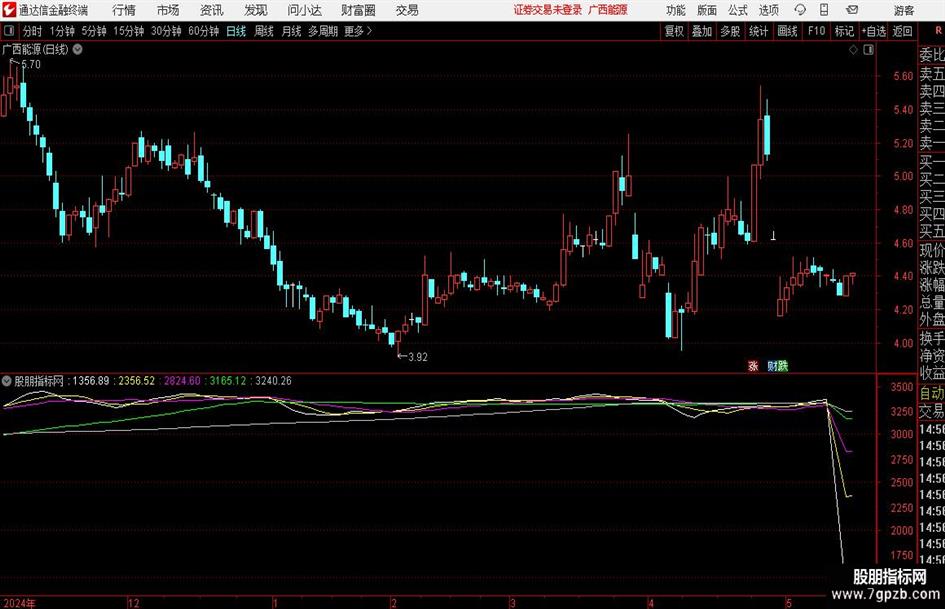Click indicator value 2824.60

[183, 380]
